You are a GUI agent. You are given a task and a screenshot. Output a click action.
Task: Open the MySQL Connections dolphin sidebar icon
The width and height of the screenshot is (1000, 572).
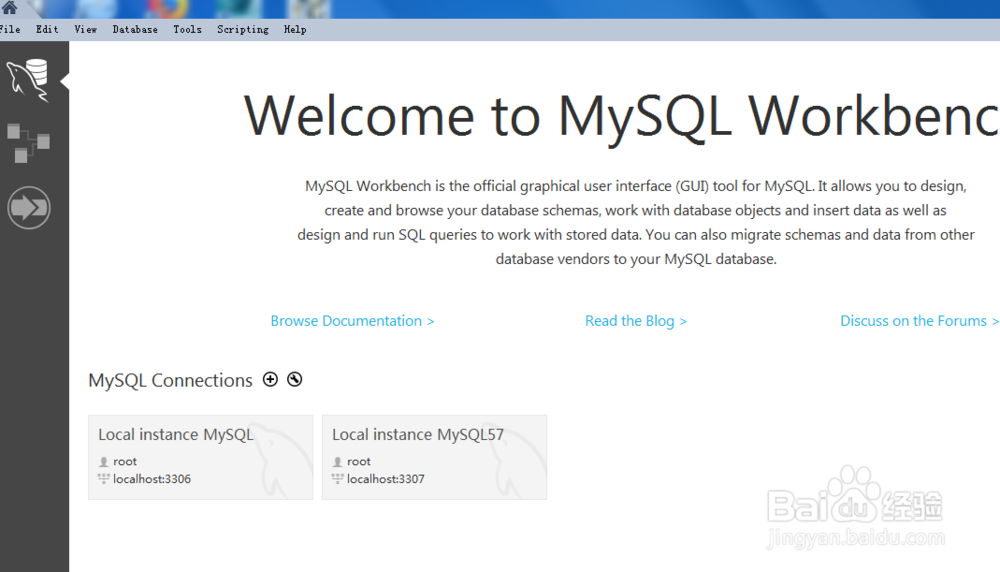(28, 80)
